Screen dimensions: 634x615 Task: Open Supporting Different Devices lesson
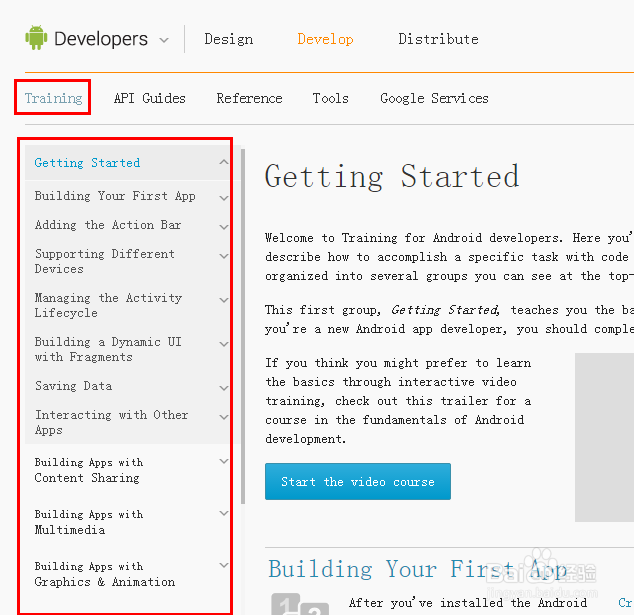pyautogui.click(x=105, y=261)
